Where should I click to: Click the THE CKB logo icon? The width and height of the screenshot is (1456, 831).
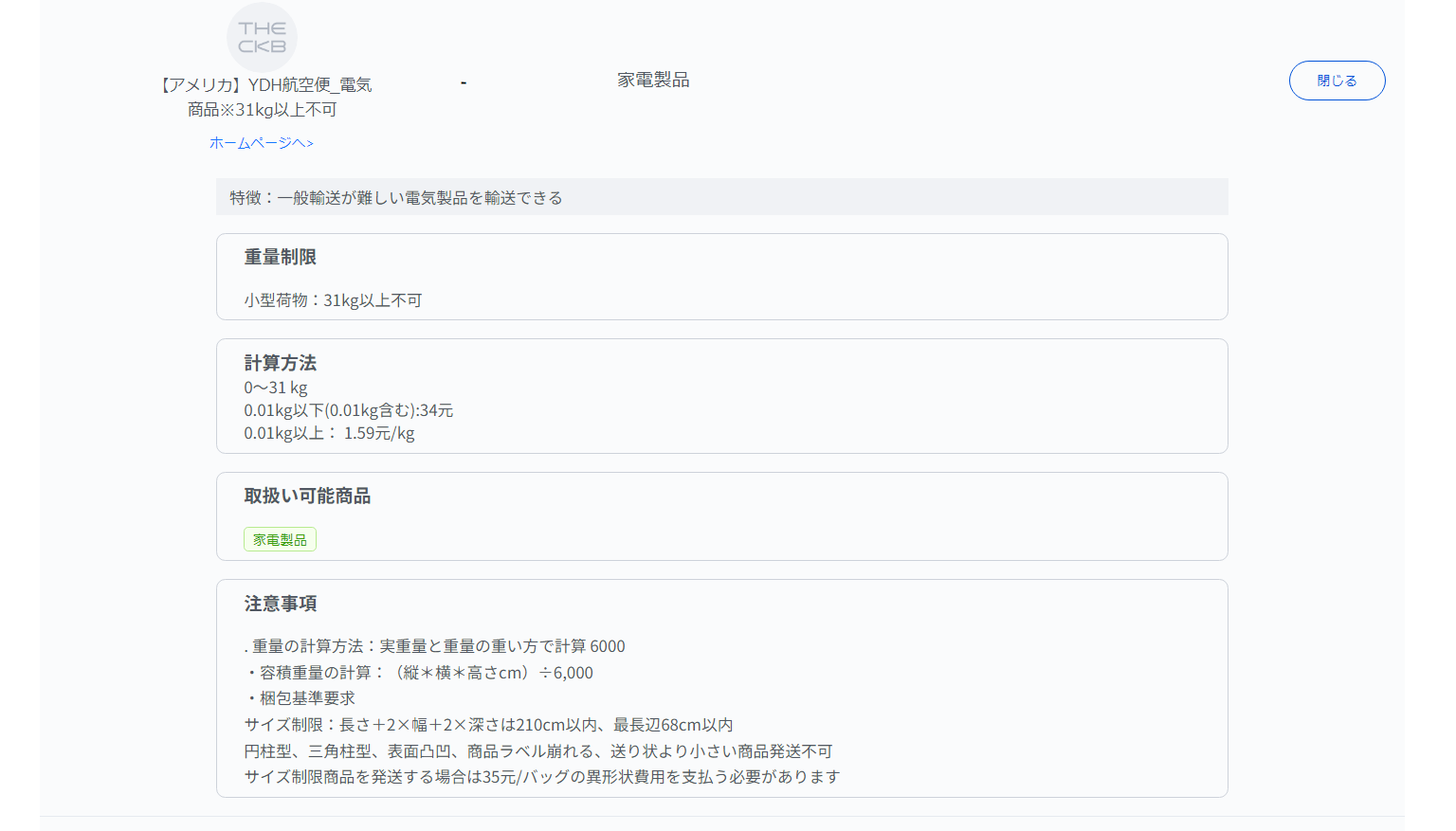[x=263, y=37]
